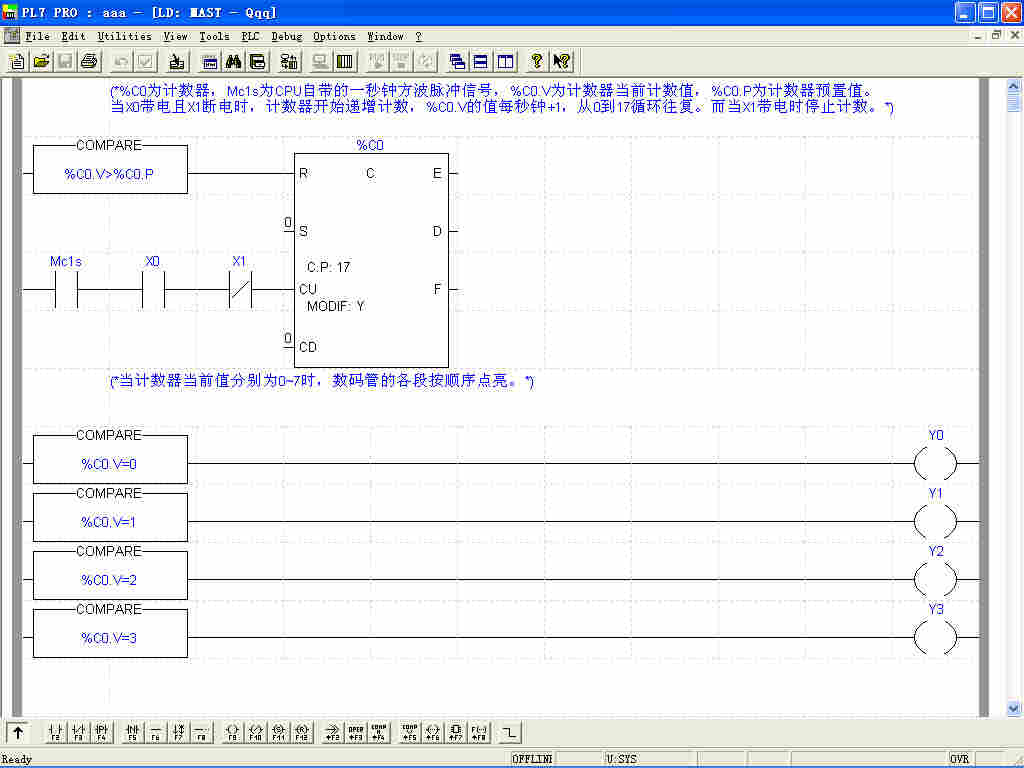Click the binoculars find icon
The width and height of the screenshot is (1024, 768).
tap(234, 61)
